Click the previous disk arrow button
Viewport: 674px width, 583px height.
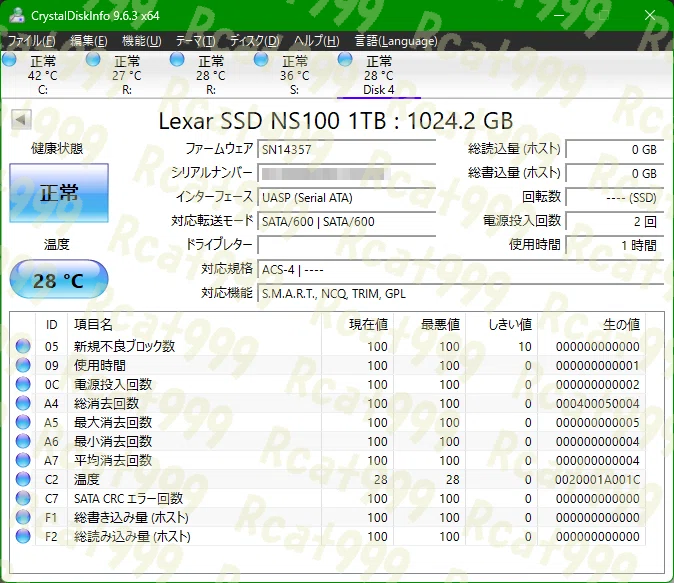point(21,120)
